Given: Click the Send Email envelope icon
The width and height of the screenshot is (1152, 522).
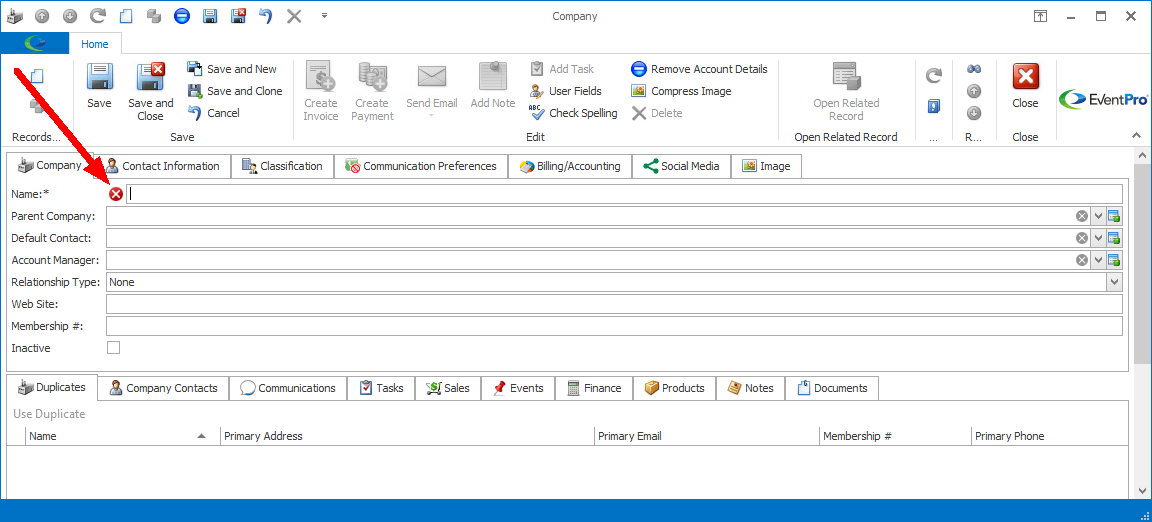Looking at the screenshot, I should [432, 76].
